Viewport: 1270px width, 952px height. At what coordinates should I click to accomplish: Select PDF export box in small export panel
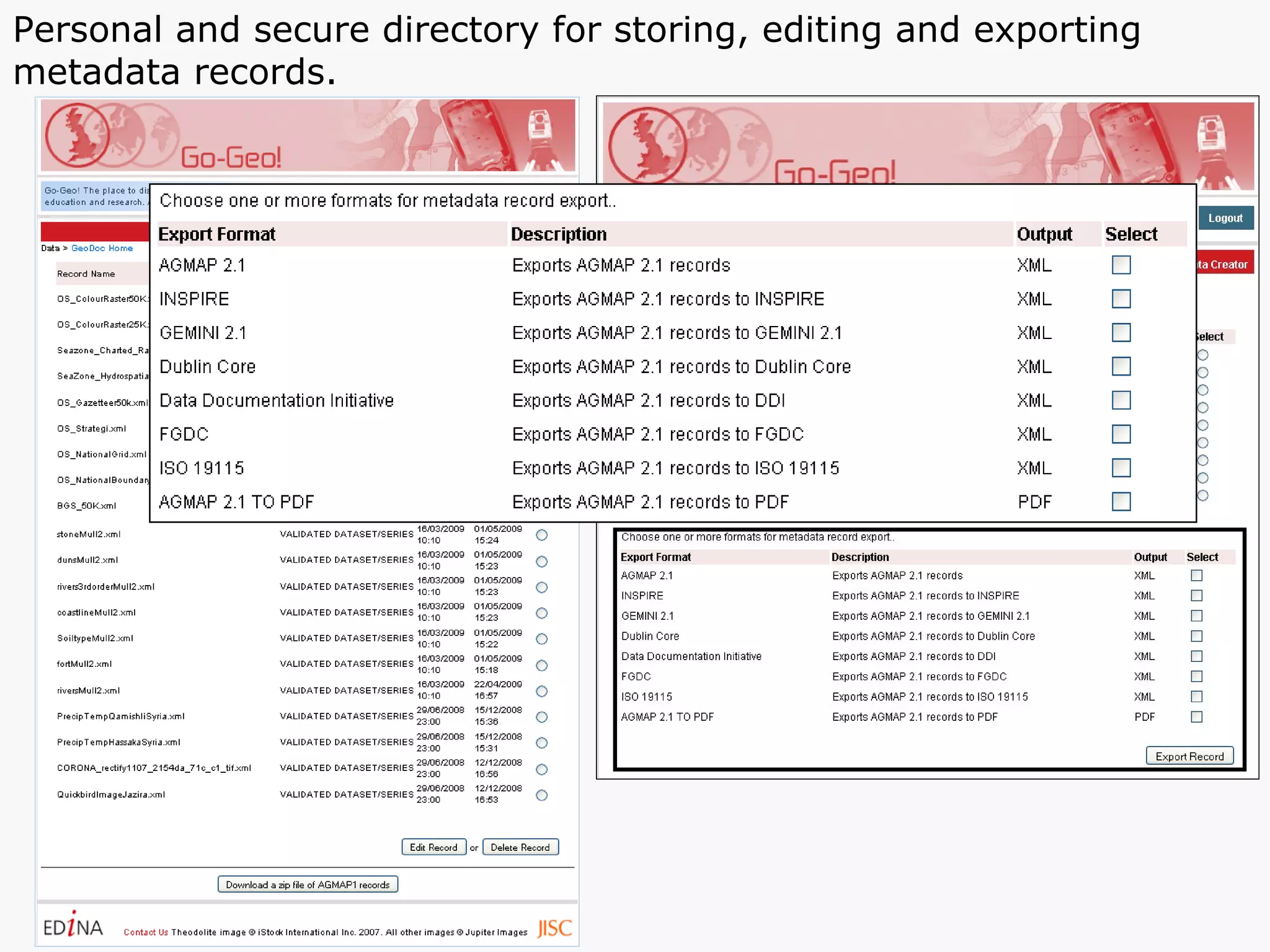pyautogui.click(x=1197, y=717)
